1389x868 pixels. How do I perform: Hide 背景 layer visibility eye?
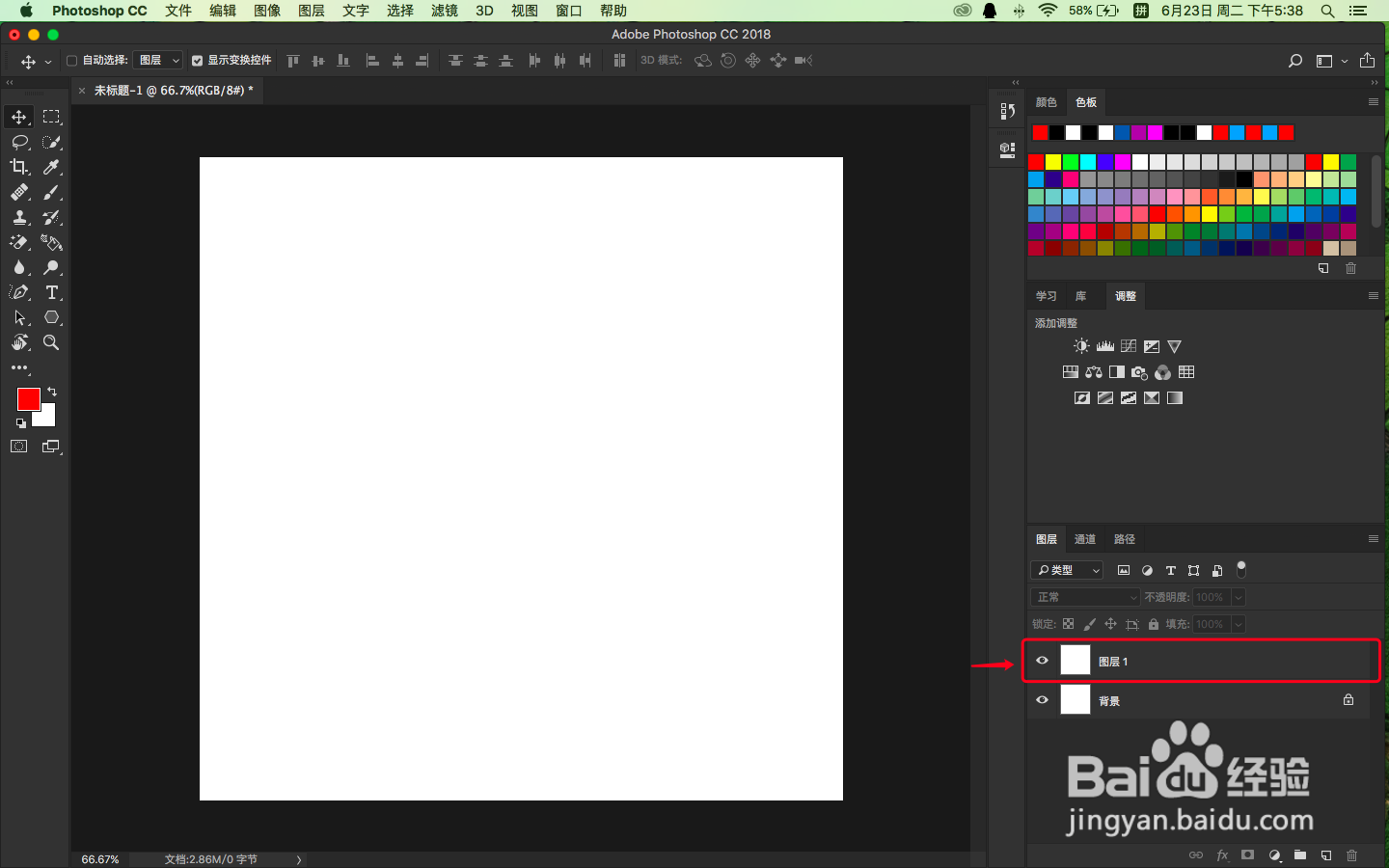(x=1042, y=700)
